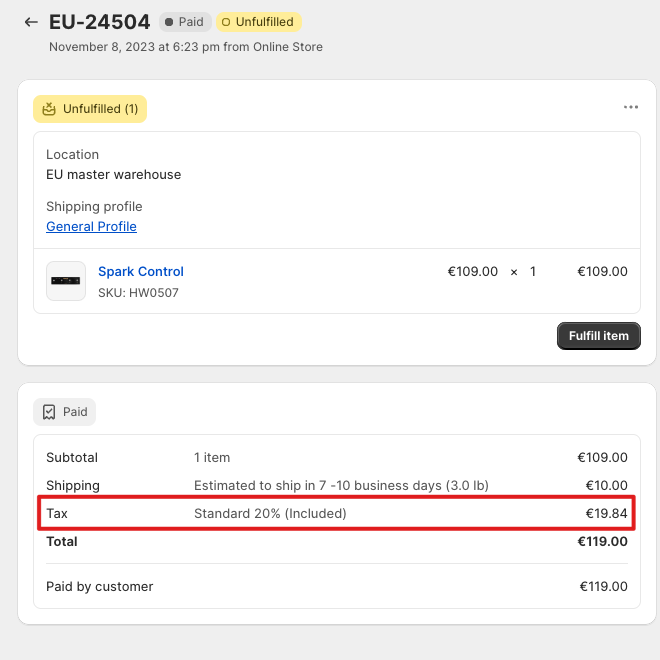Screen dimensions: 660x660
Task: Click the Paid receipt icon
Action: click(x=49, y=412)
